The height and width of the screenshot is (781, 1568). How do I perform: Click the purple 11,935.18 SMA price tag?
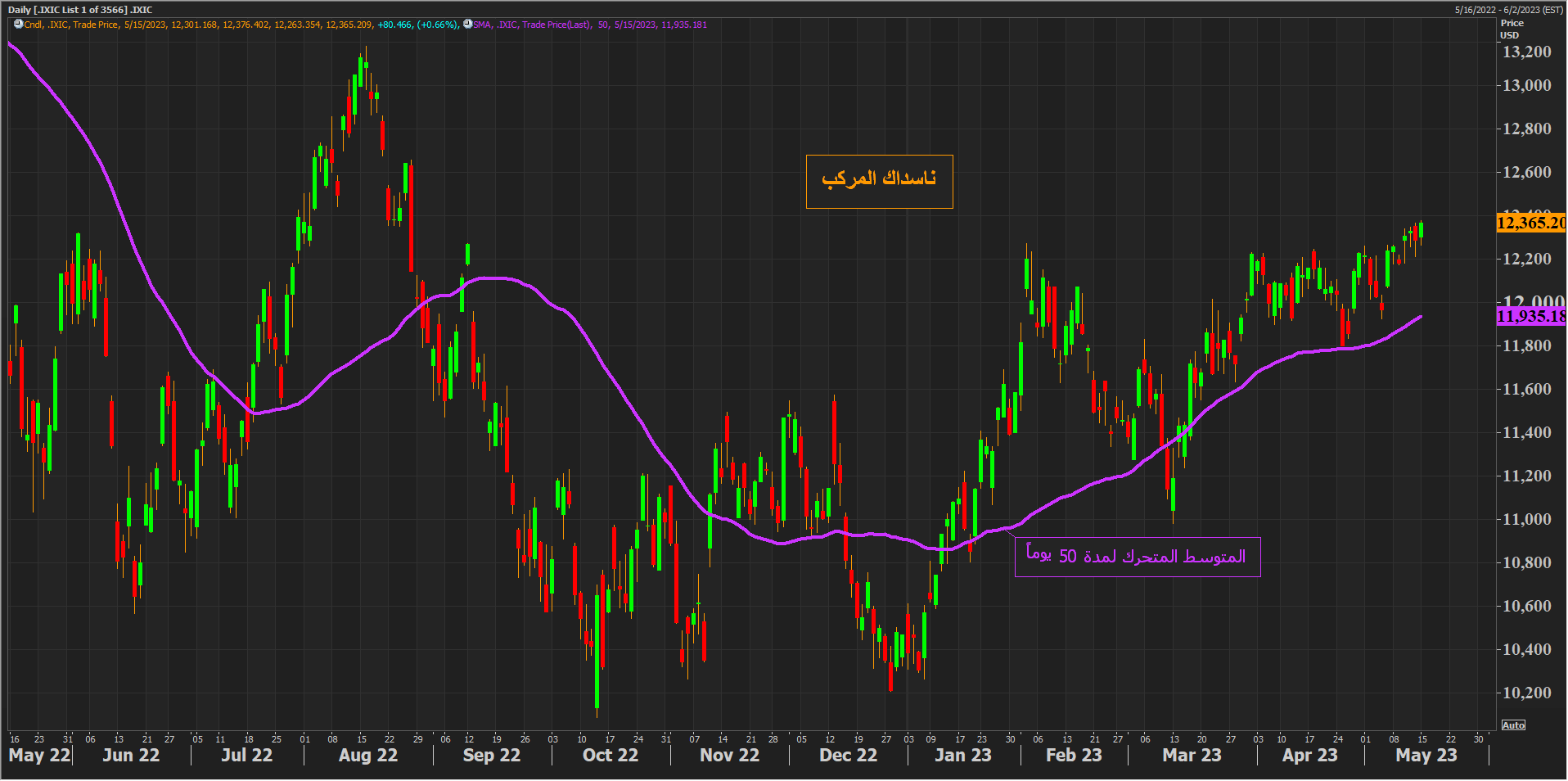pyautogui.click(x=1530, y=316)
